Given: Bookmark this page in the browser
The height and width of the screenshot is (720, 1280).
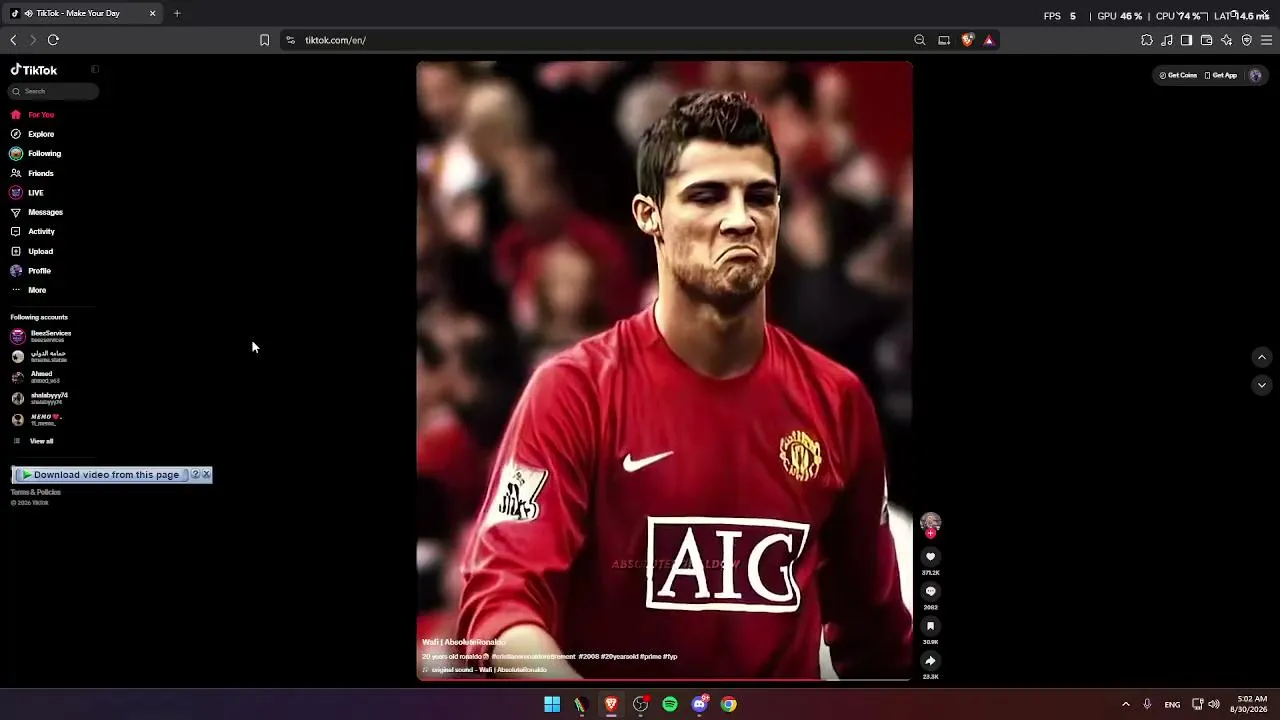Looking at the screenshot, I should tap(264, 40).
